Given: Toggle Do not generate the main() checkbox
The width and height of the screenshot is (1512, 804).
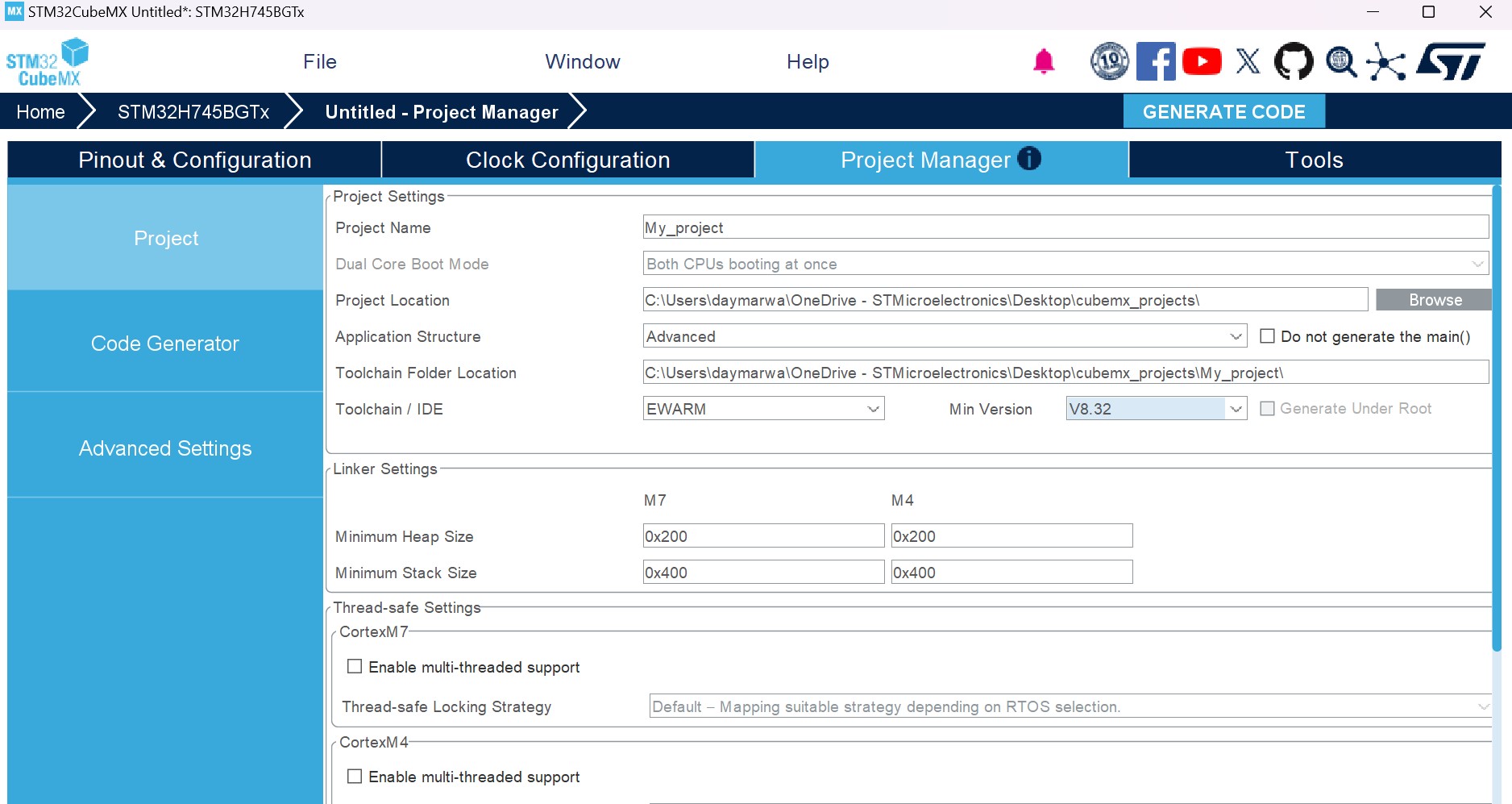Looking at the screenshot, I should pyautogui.click(x=1267, y=336).
